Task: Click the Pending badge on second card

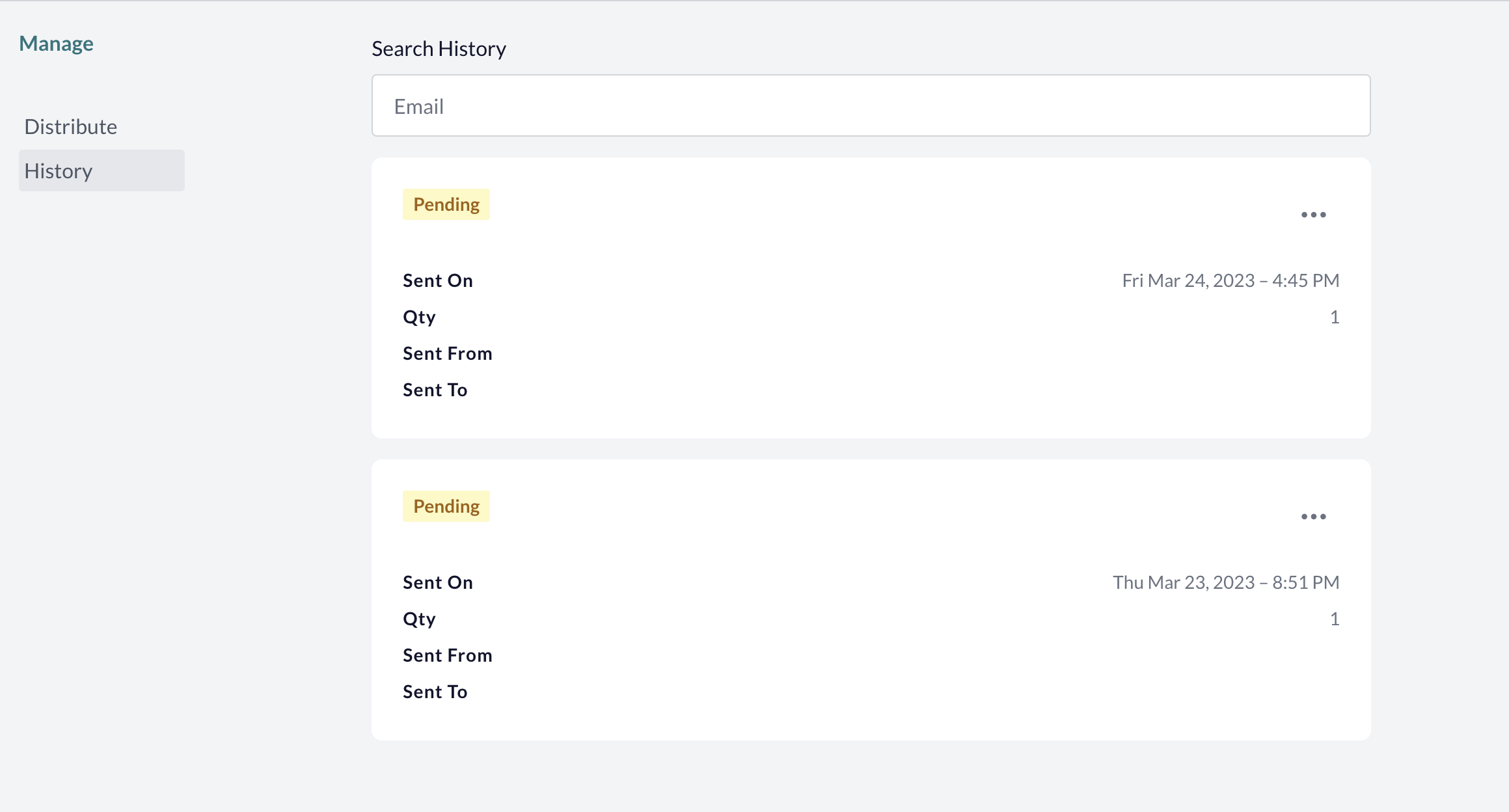Action: click(x=446, y=506)
